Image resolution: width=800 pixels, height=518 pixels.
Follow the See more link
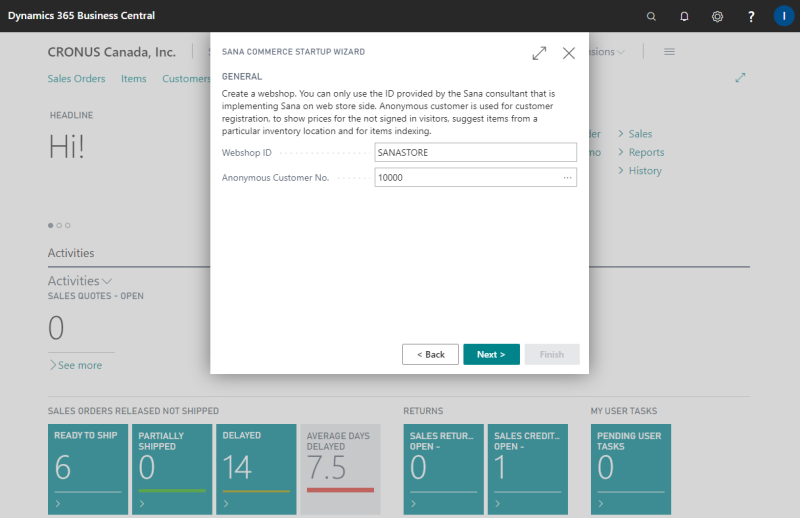[76, 365]
